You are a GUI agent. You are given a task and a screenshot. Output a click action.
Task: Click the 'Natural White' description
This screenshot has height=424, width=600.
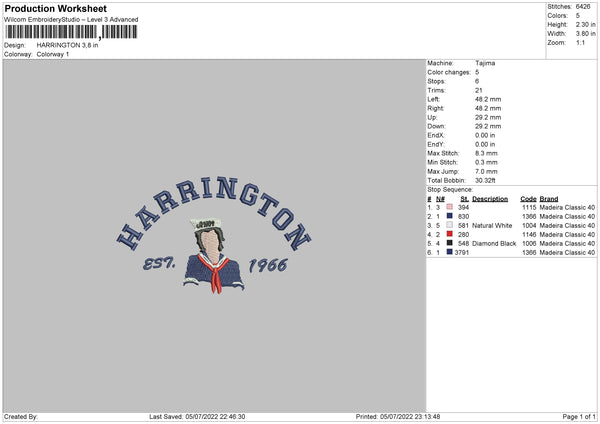click(492, 225)
